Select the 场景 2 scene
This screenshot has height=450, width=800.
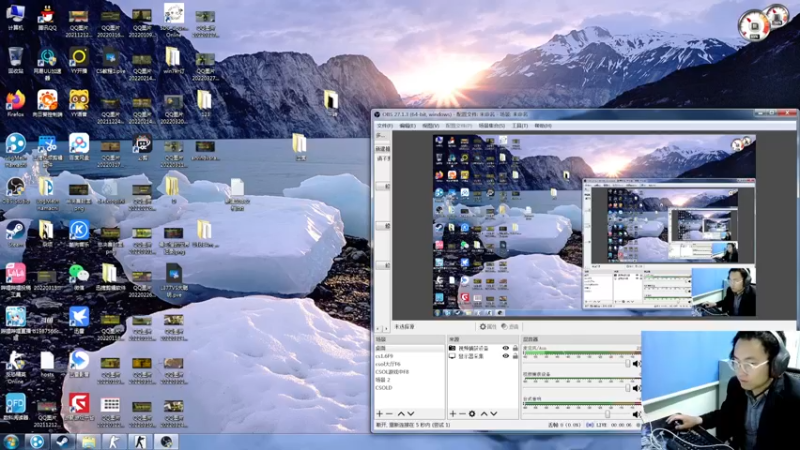click(x=409, y=380)
